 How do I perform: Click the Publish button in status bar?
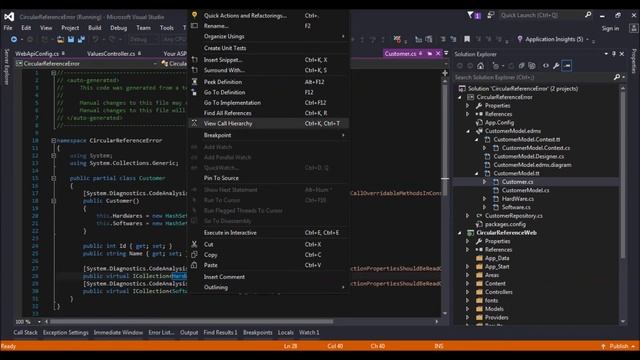619,346
